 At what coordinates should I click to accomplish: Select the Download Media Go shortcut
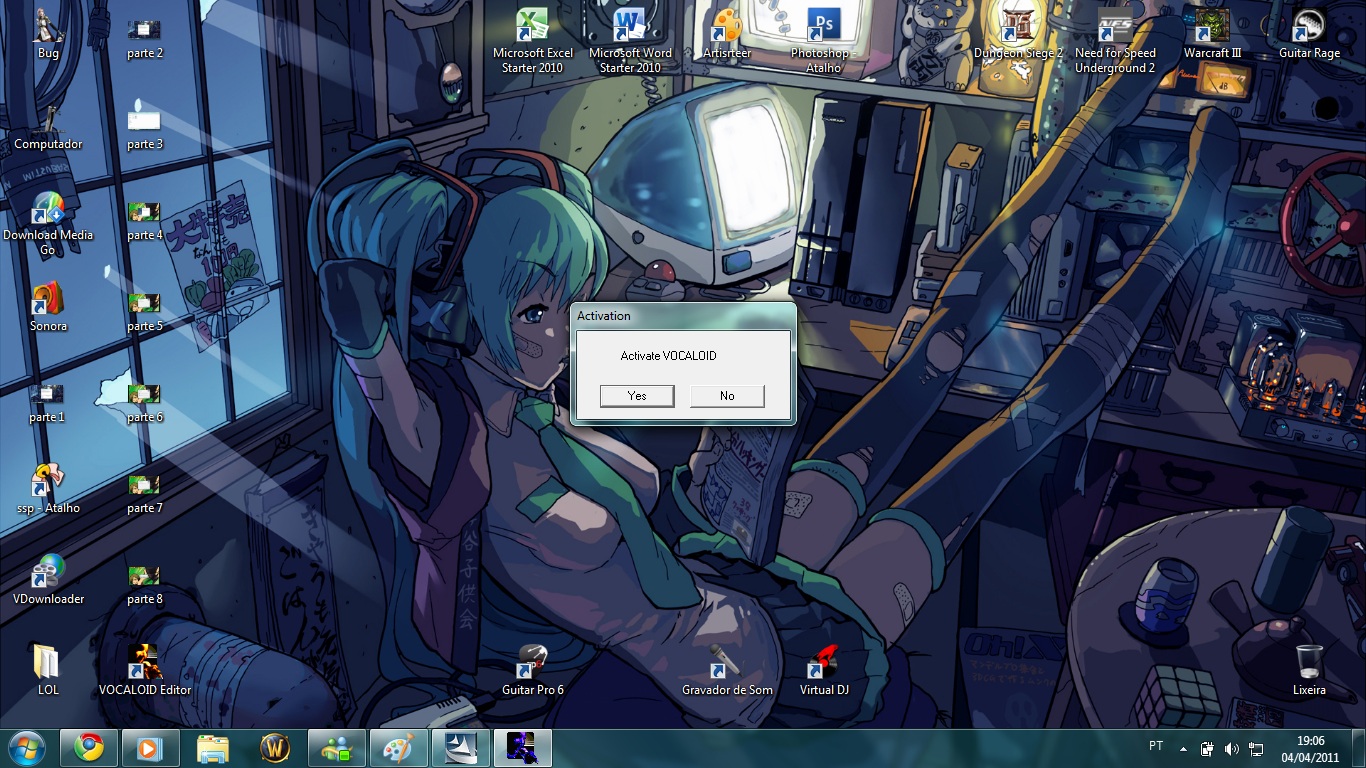pyautogui.click(x=48, y=222)
